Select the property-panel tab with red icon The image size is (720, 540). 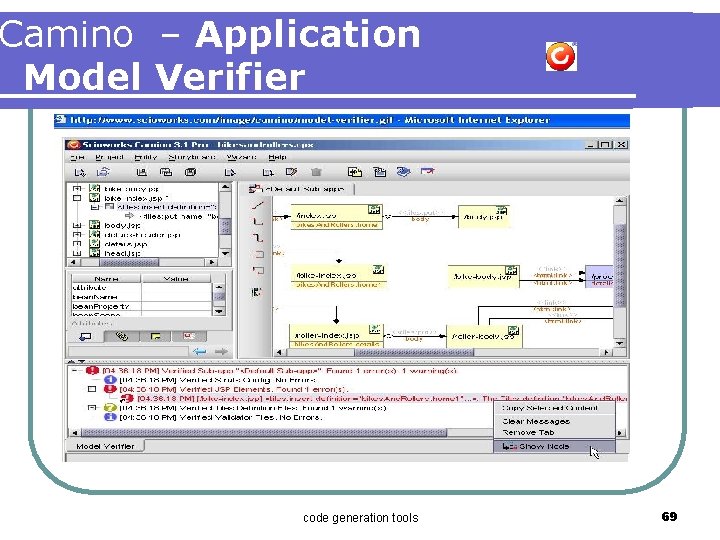click(x=189, y=337)
